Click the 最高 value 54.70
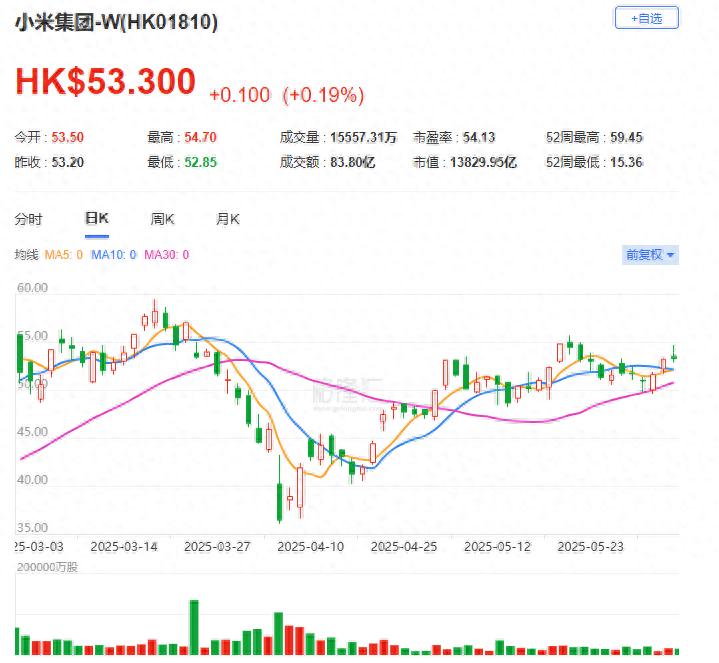The height and width of the screenshot is (663, 719). [200, 137]
